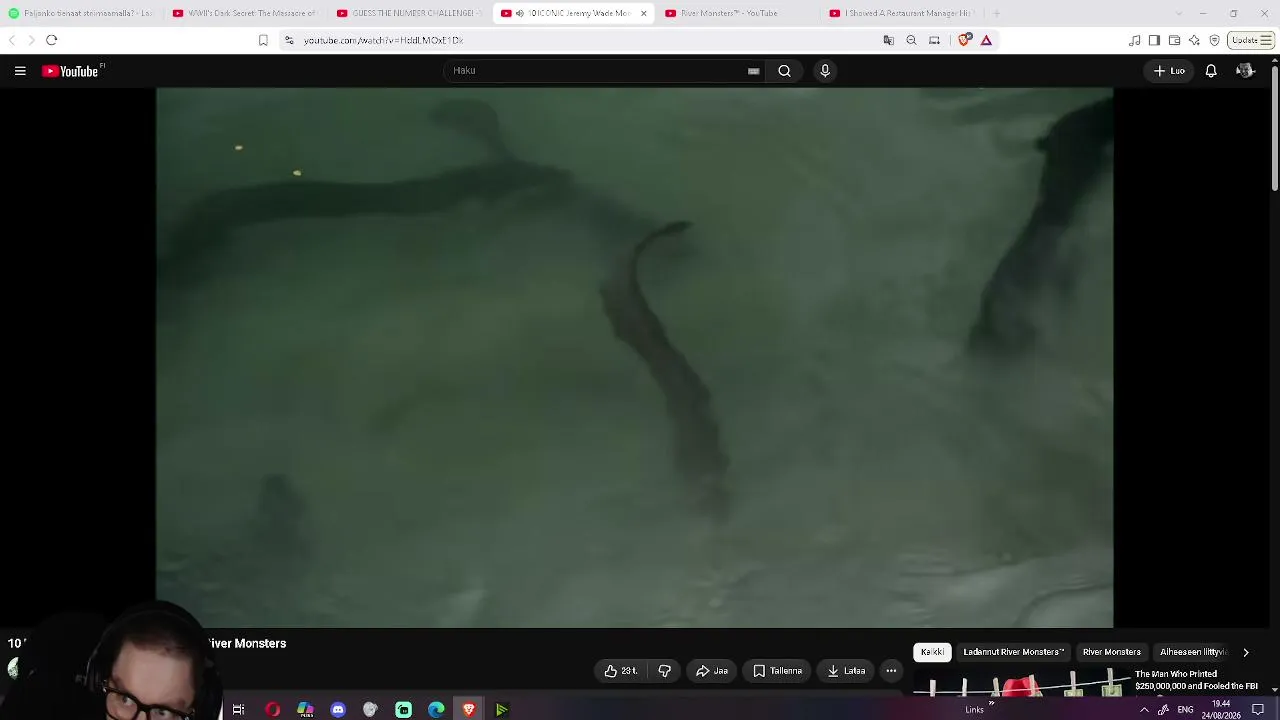
Task: Open the browser main menu
Action: tap(1266, 40)
